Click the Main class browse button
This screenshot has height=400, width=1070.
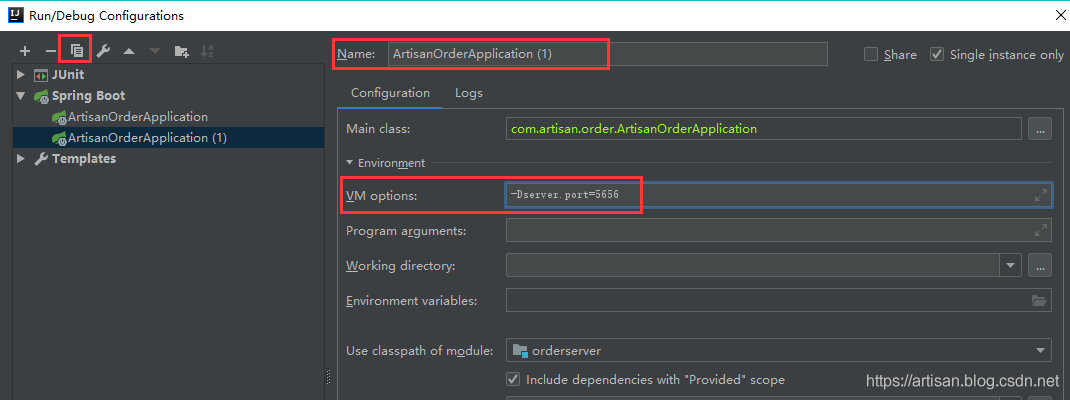tap(1040, 129)
